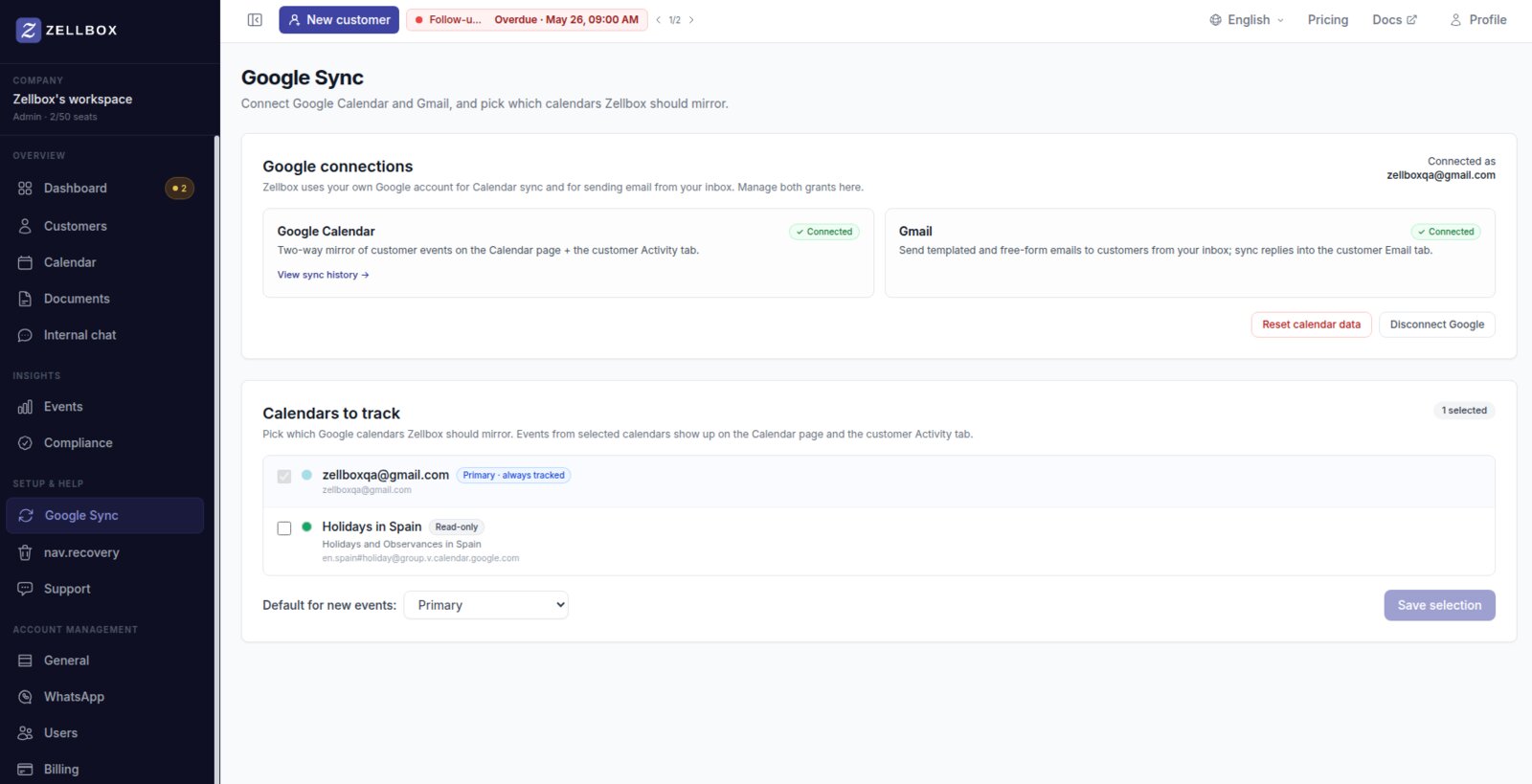Open Customers page from the sidebar
The image size is (1532, 784).
[x=105, y=226]
